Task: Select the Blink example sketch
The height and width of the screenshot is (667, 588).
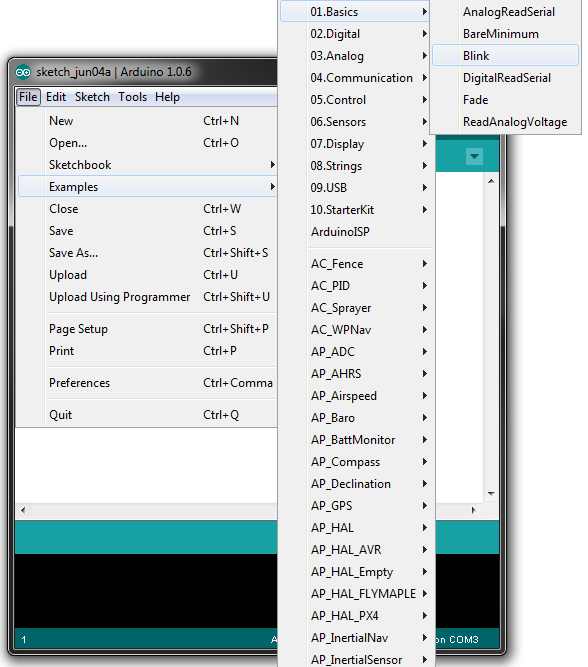Action: point(505,56)
